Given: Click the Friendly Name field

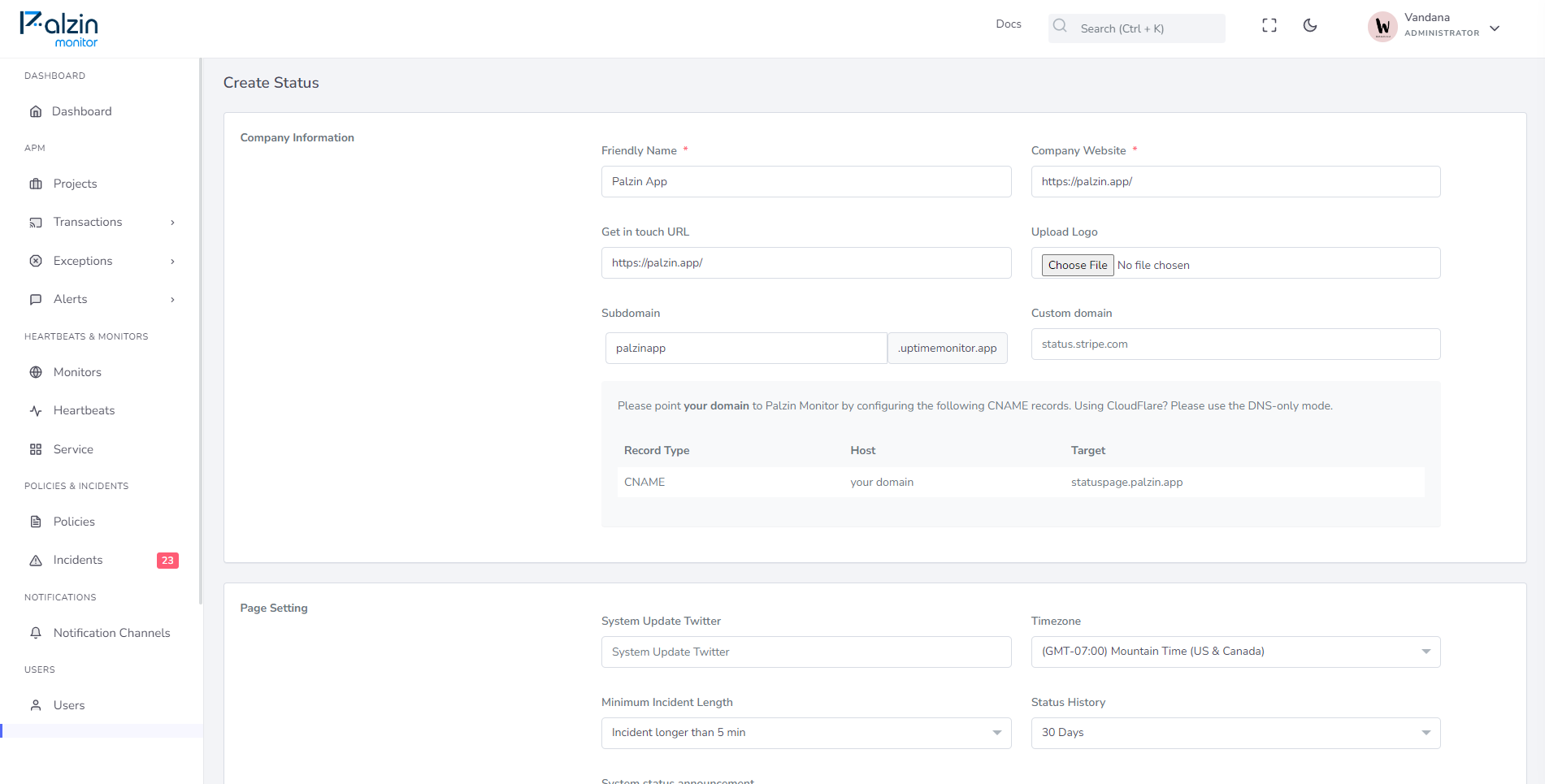Looking at the screenshot, I should tap(806, 181).
